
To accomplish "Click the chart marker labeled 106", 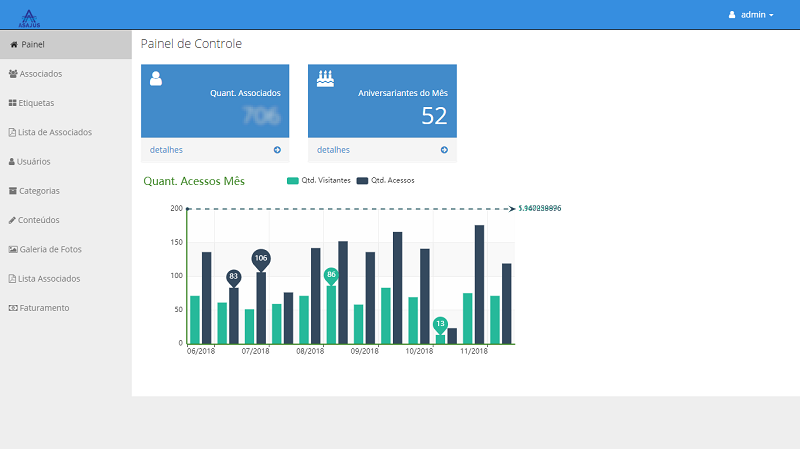I will point(261,259).
